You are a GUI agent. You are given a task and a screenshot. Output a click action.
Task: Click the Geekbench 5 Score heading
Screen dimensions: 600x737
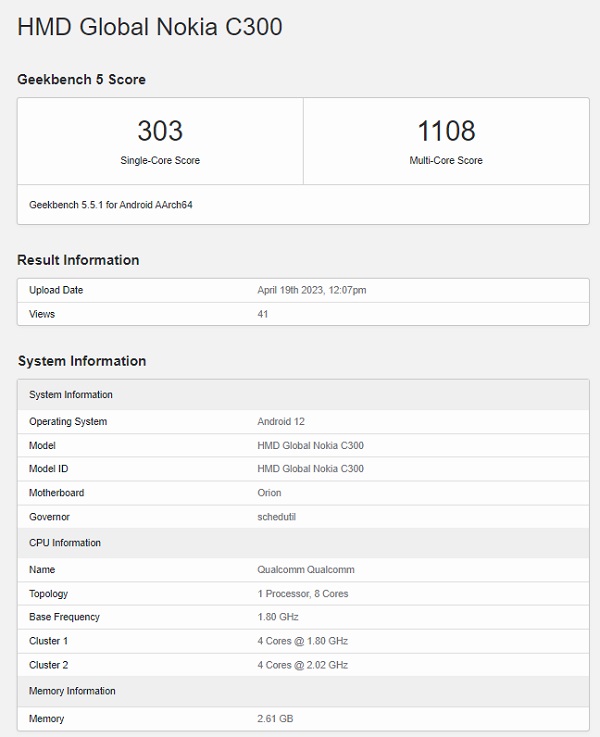81,79
